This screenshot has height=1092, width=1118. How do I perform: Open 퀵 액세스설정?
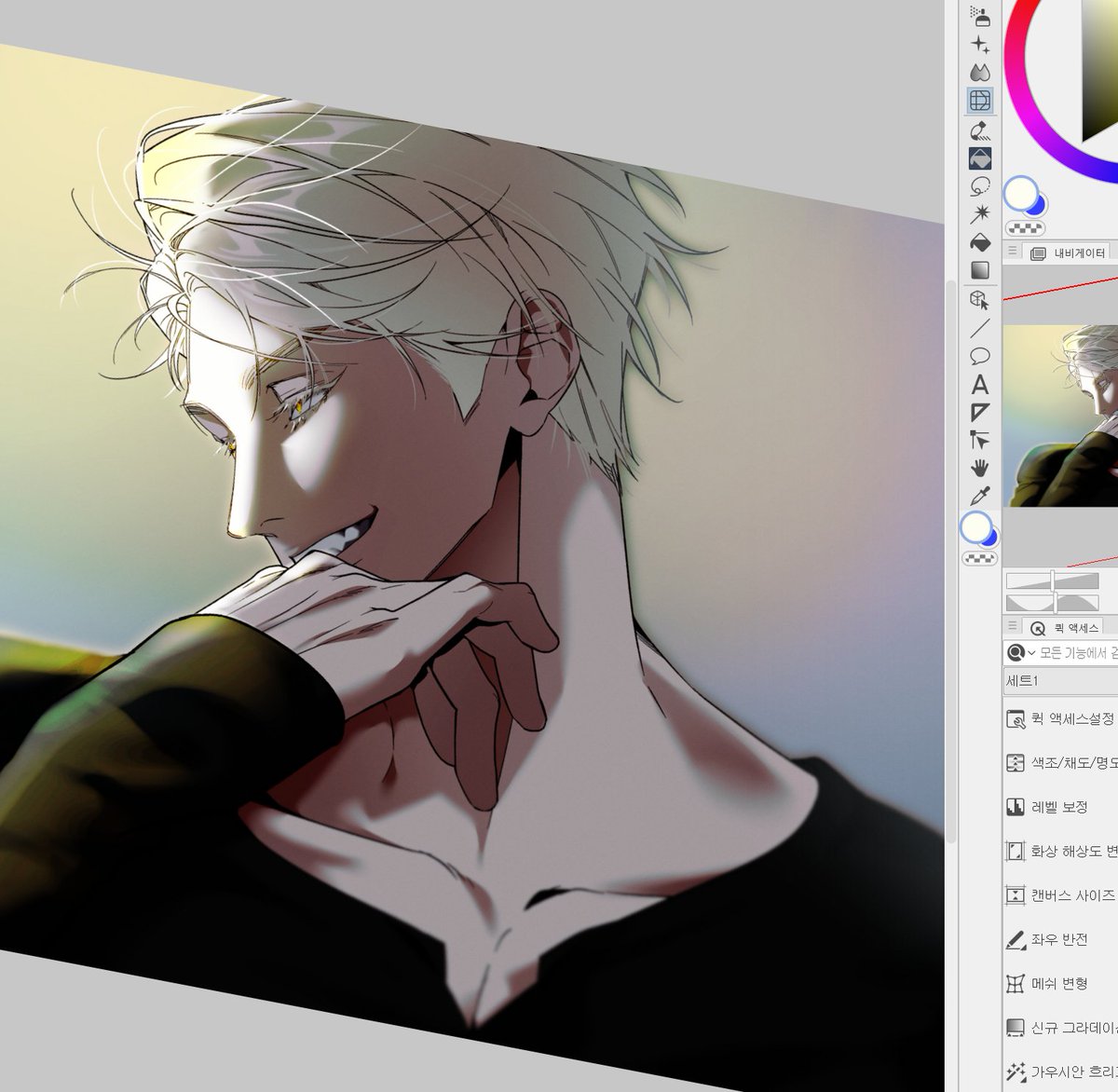1060,719
